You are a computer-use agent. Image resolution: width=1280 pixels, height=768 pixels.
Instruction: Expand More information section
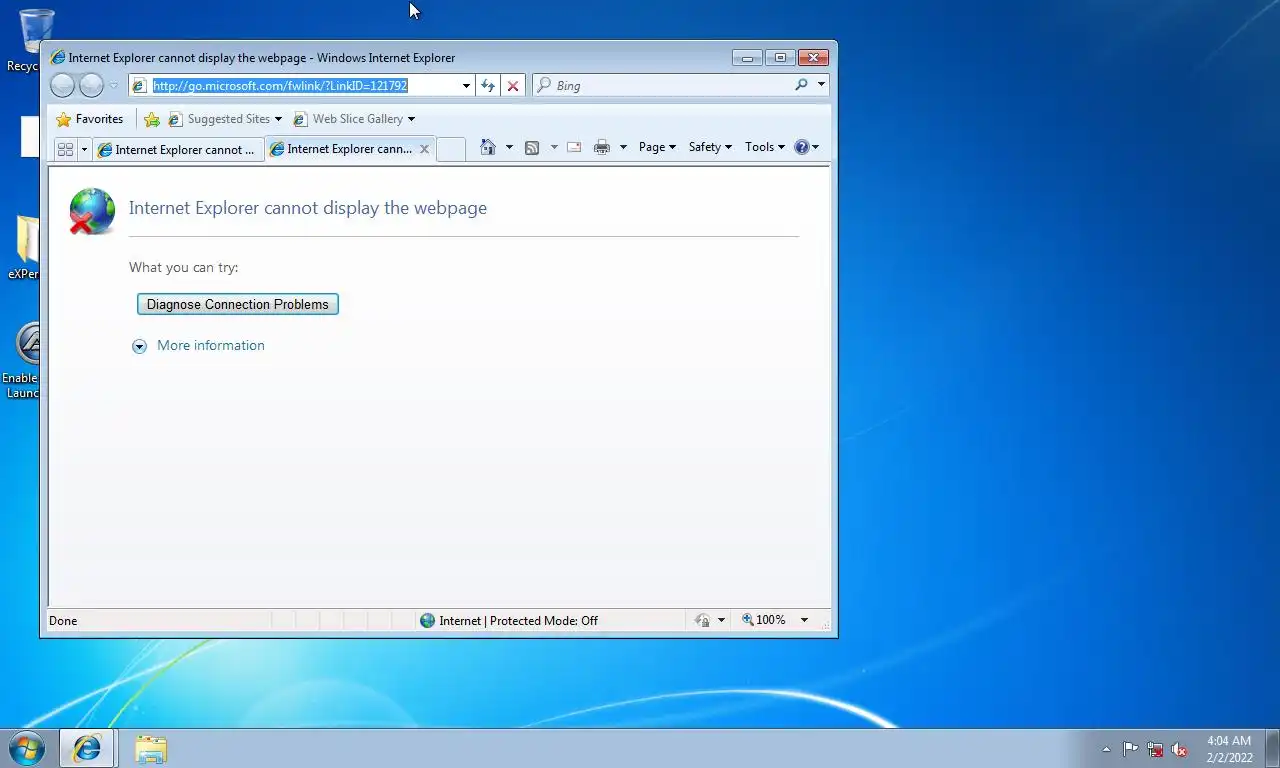click(199, 346)
